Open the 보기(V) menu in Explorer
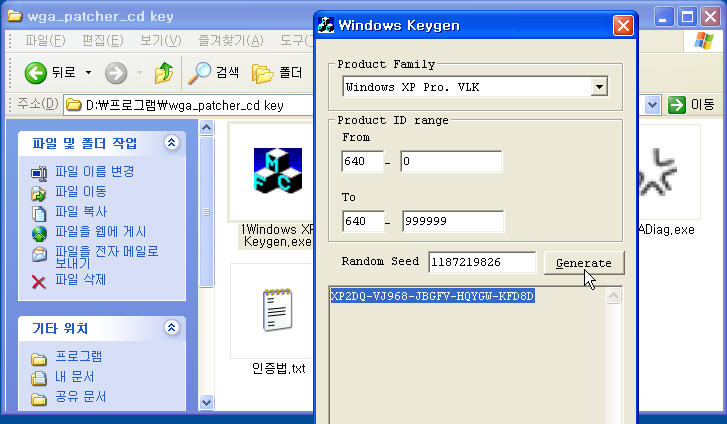Image resolution: width=727 pixels, height=424 pixels. 161,41
